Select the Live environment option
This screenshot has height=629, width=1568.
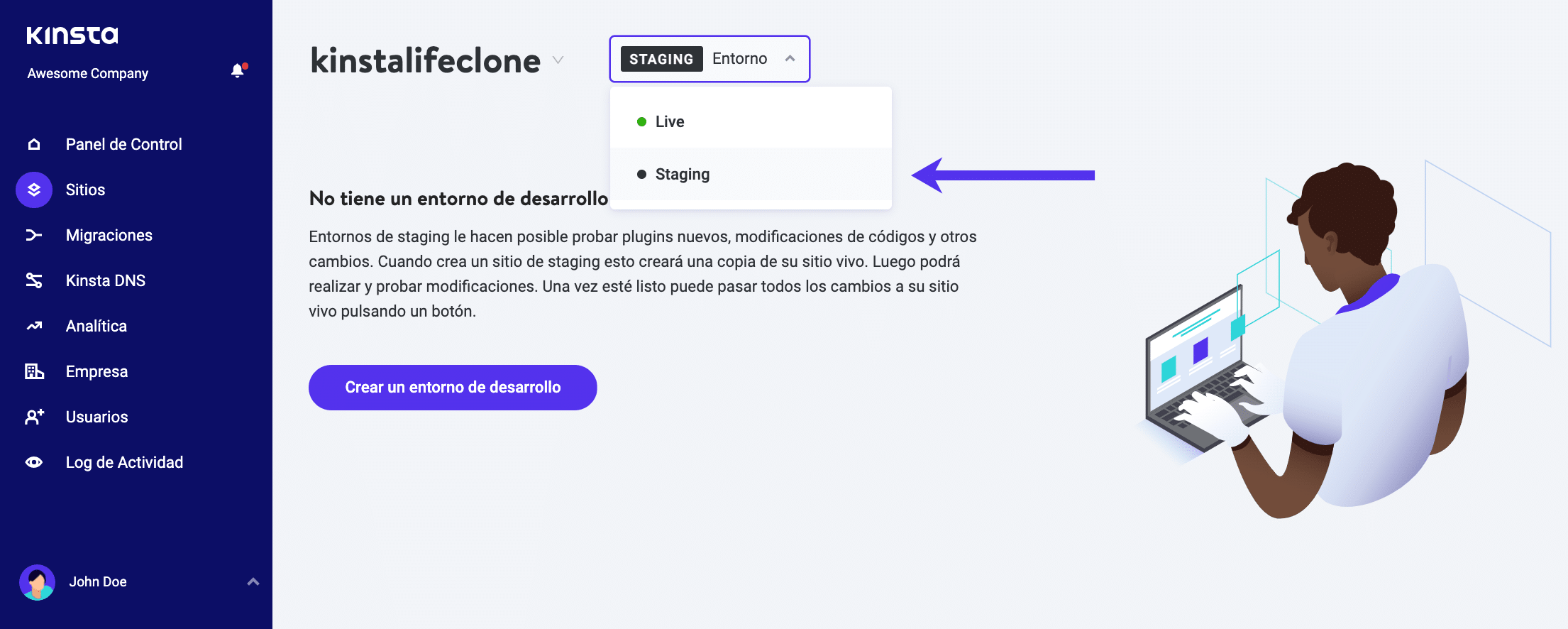(670, 122)
